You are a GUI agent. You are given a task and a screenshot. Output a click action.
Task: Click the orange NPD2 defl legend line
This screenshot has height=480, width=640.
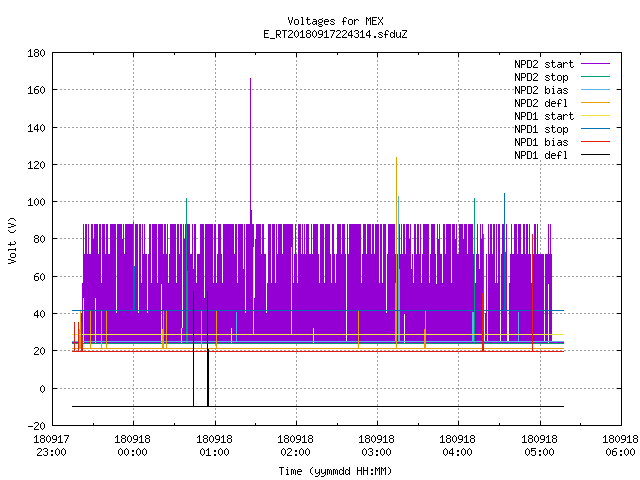coord(595,103)
